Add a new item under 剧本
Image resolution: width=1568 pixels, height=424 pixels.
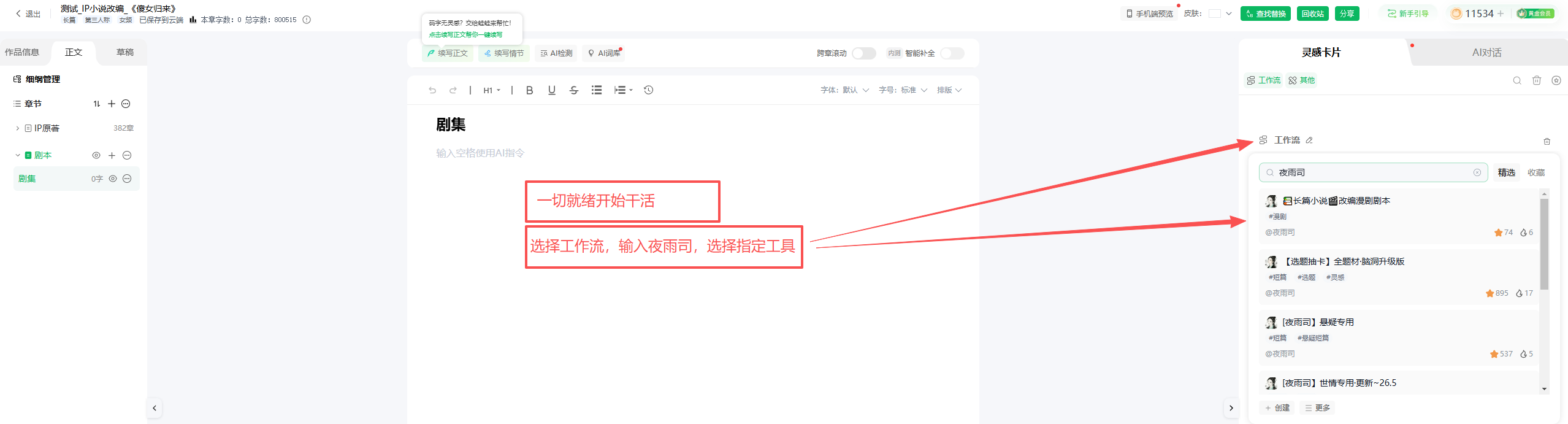(x=112, y=155)
